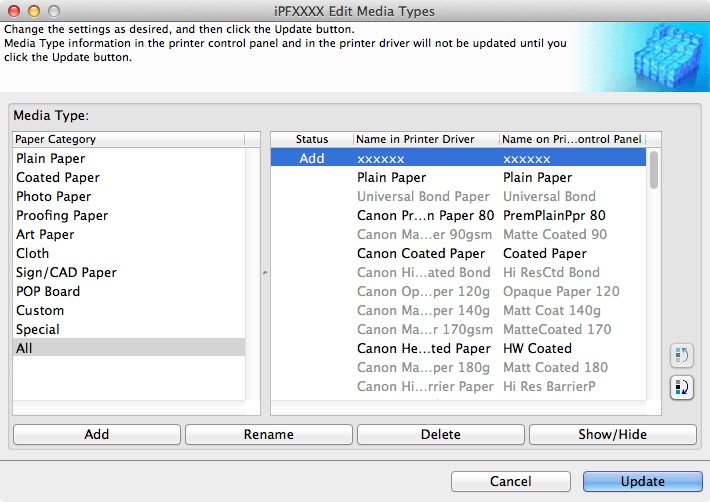Click the Status column header
Viewport: 710px width, 502px height.
click(312, 139)
